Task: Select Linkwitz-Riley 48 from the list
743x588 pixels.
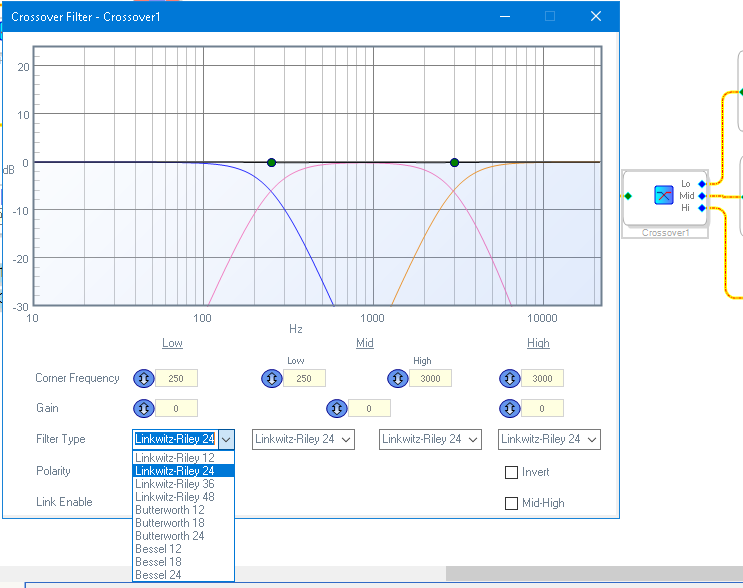Action: click(x=183, y=497)
